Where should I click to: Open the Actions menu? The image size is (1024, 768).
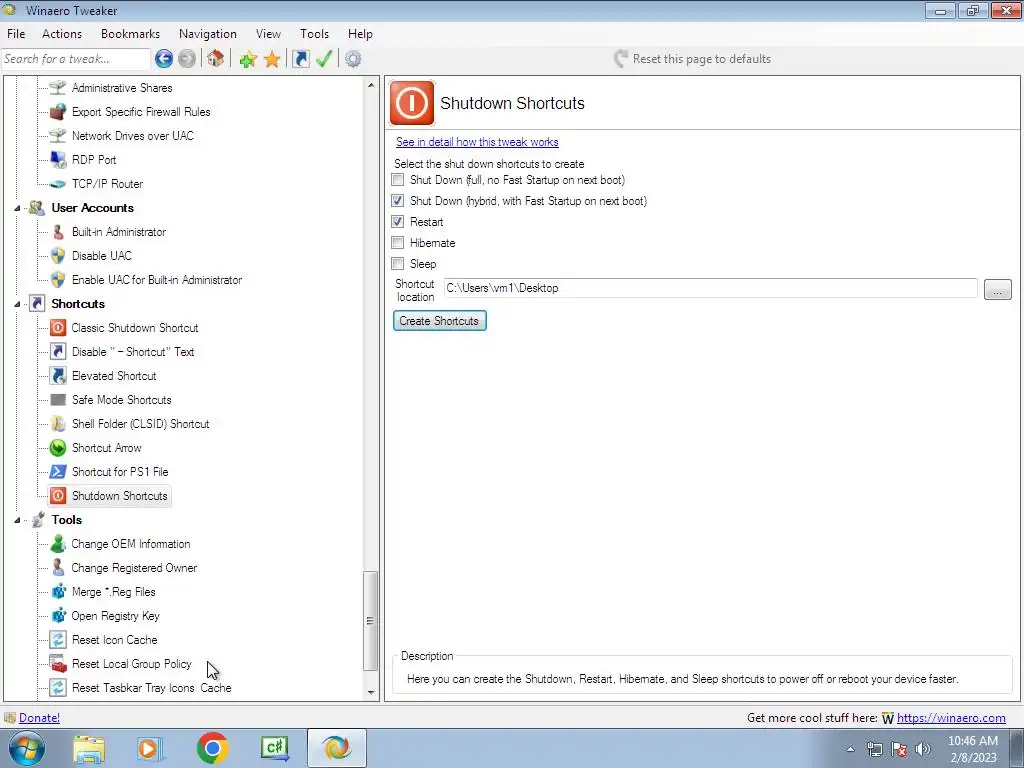pos(62,34)
